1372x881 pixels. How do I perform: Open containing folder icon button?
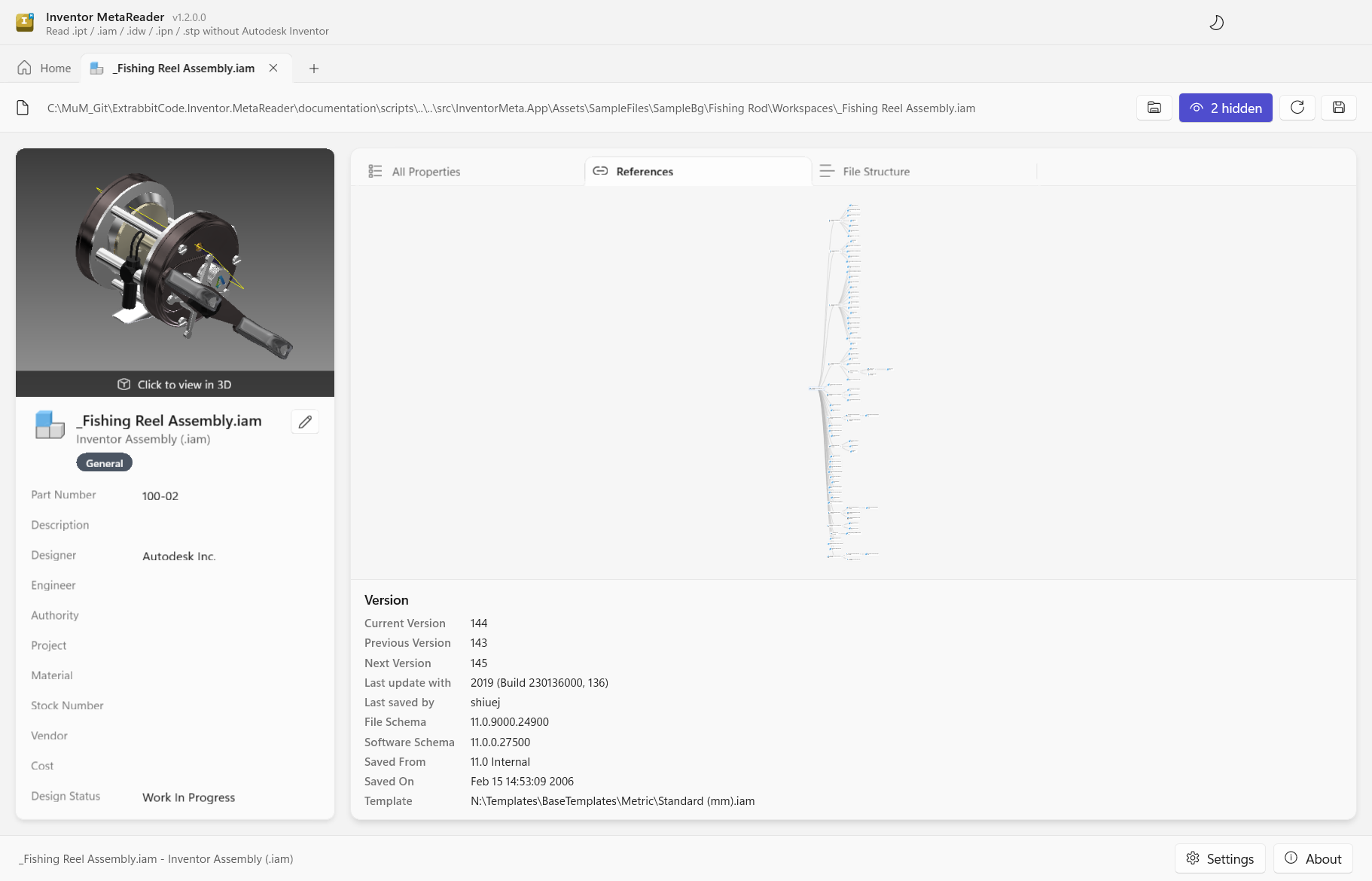(1154, 108)
